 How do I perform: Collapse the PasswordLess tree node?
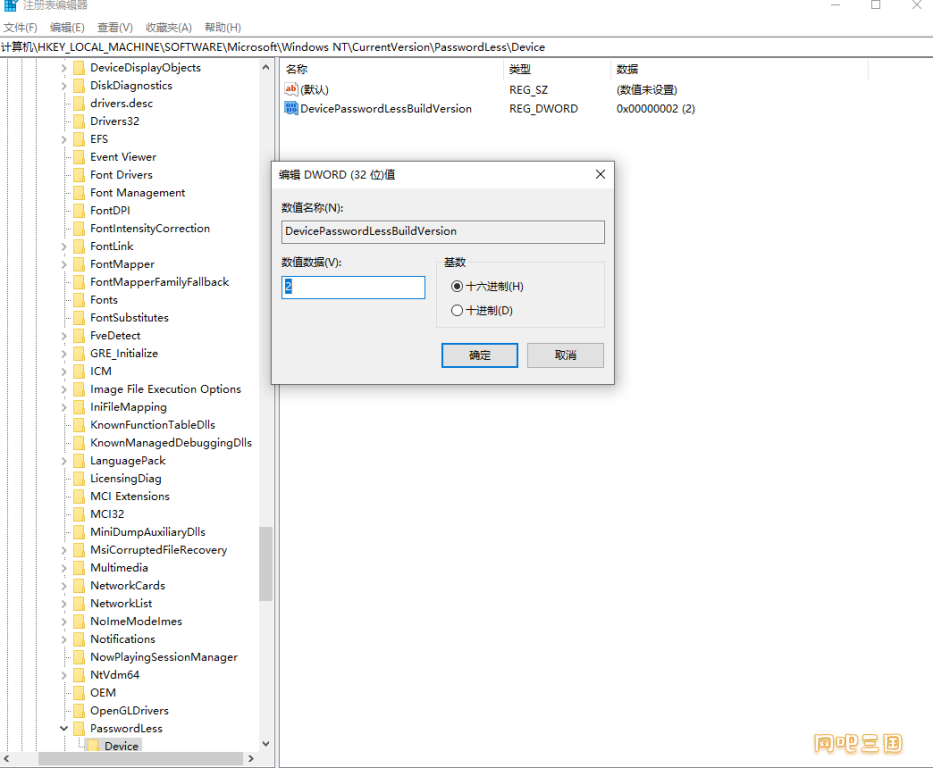tap(64, 729)
